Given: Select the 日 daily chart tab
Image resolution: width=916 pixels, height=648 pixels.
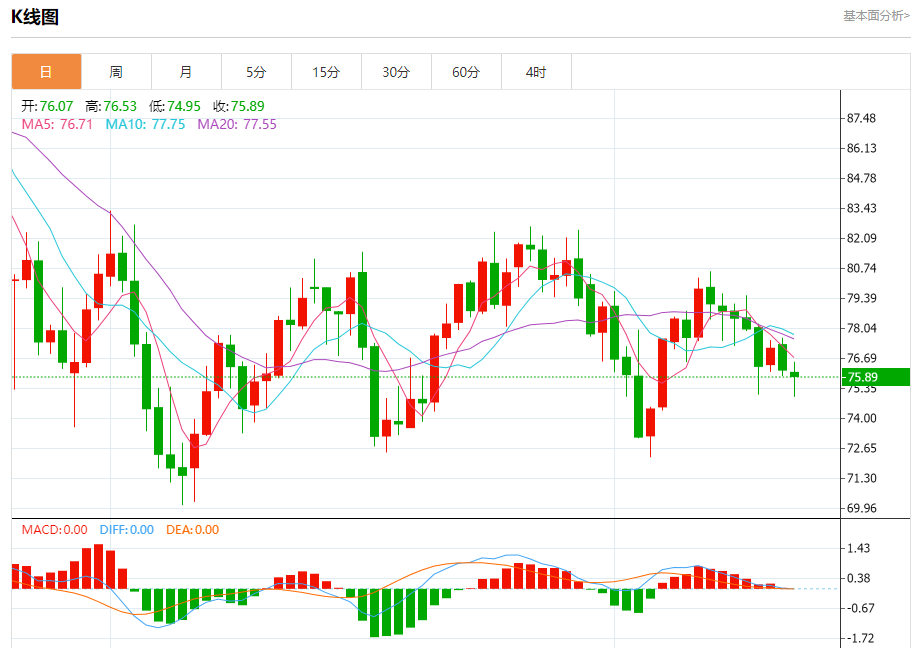Looking at the screenshot, I should [x=46, y=72].
